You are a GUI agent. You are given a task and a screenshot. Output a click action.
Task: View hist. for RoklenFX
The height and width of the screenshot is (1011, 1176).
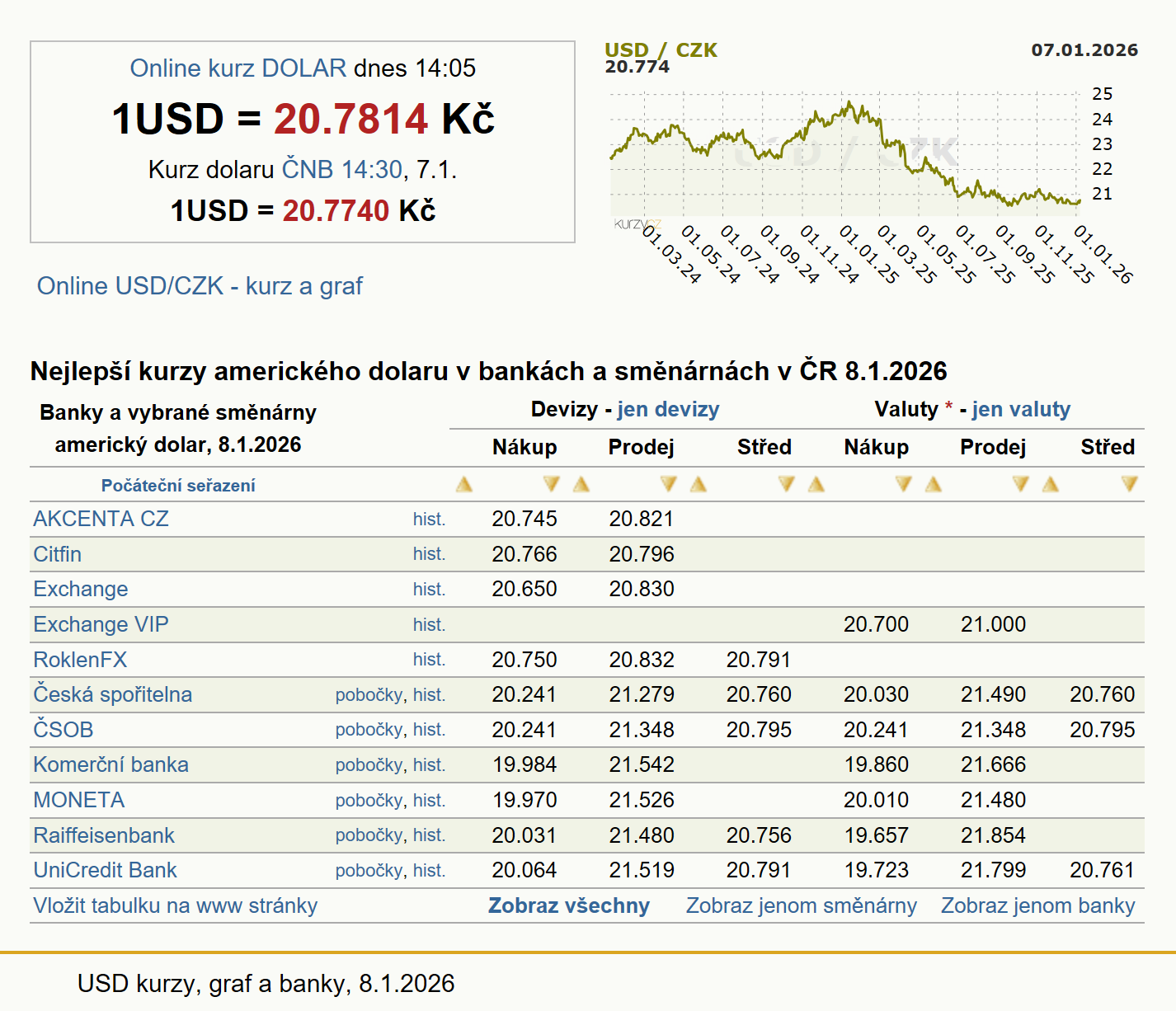coord(429,660)
